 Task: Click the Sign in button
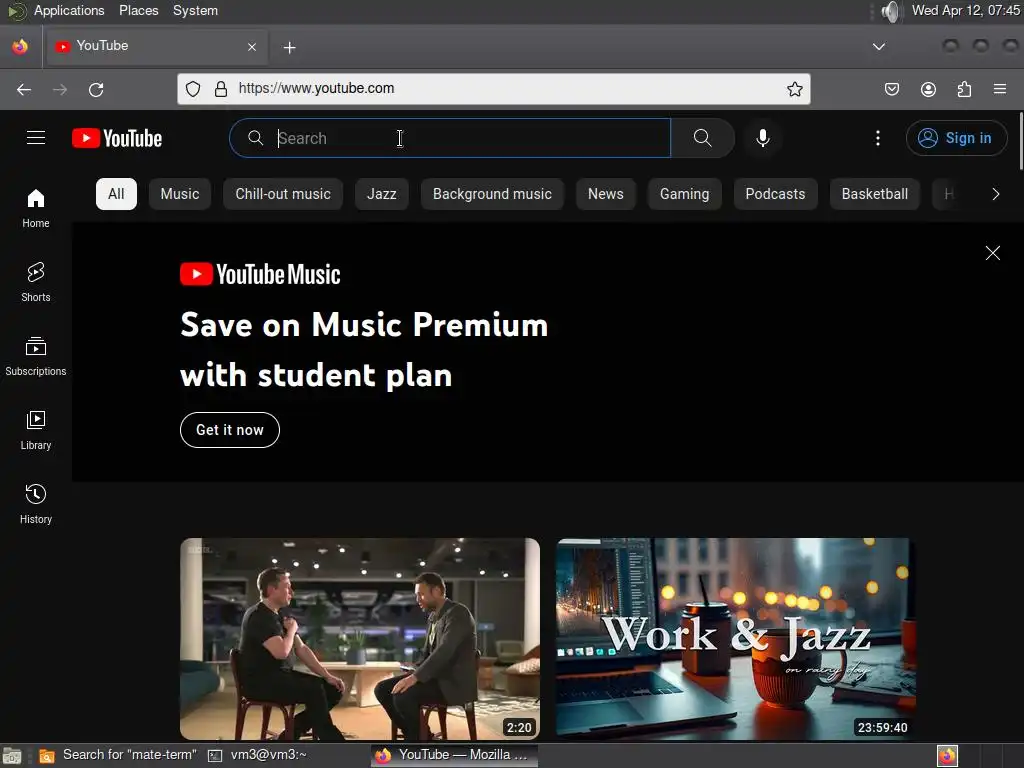coord(956,138)
